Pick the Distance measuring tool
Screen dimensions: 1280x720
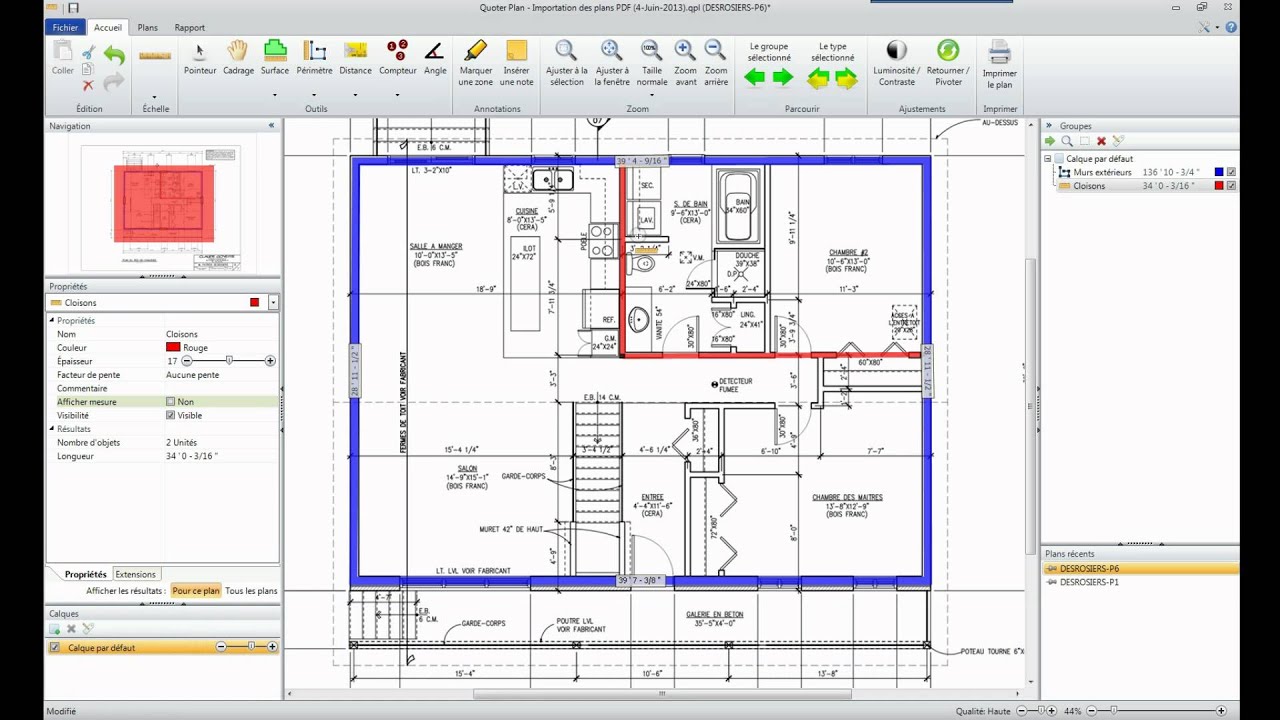(x=355, y=58)
